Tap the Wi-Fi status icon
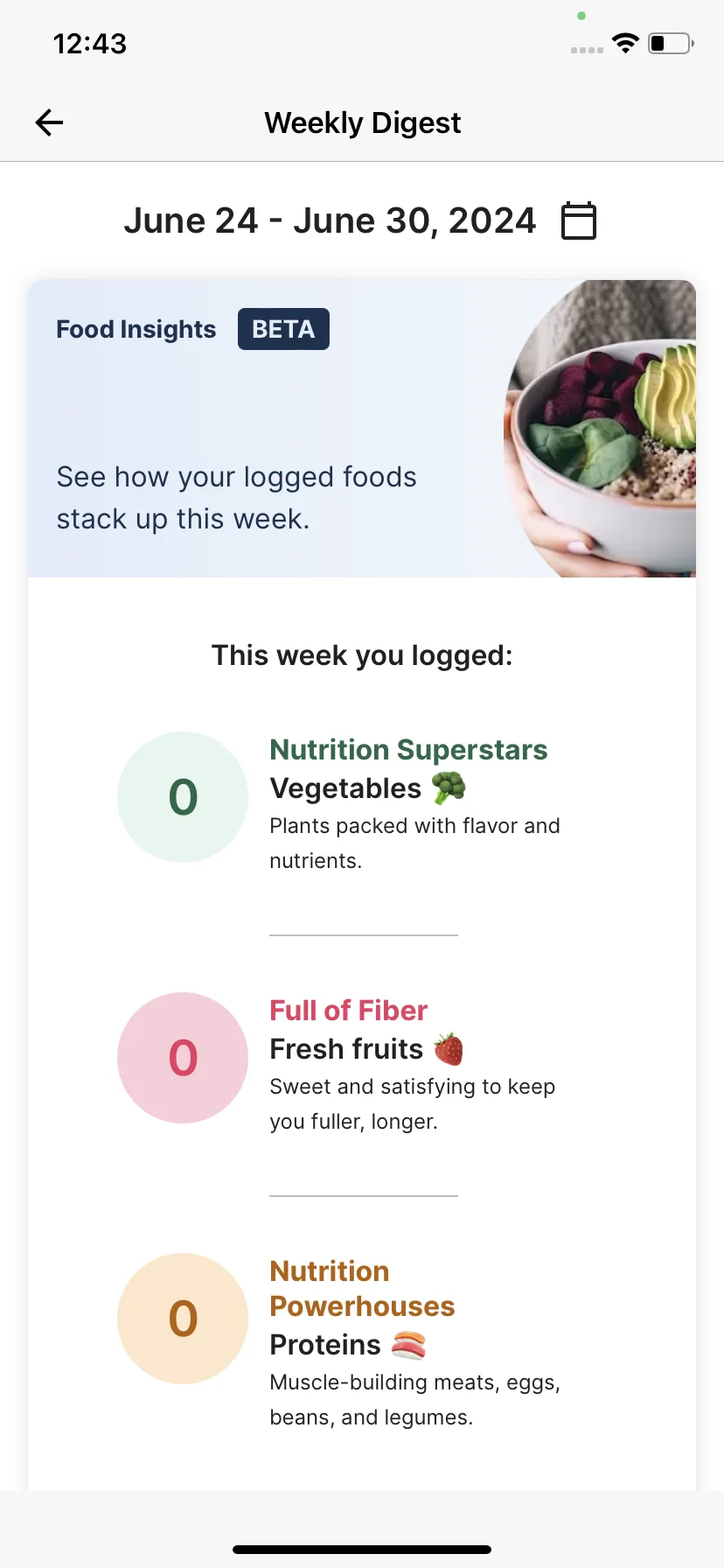 625,43
